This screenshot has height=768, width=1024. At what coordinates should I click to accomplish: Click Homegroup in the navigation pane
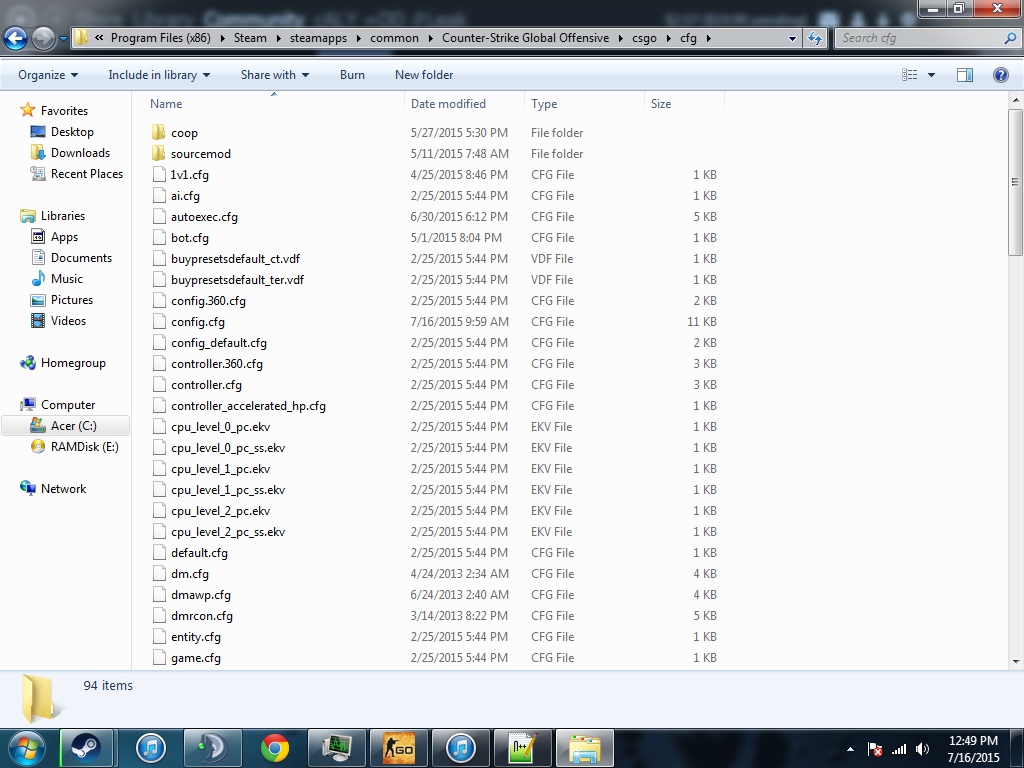(73, 363)
